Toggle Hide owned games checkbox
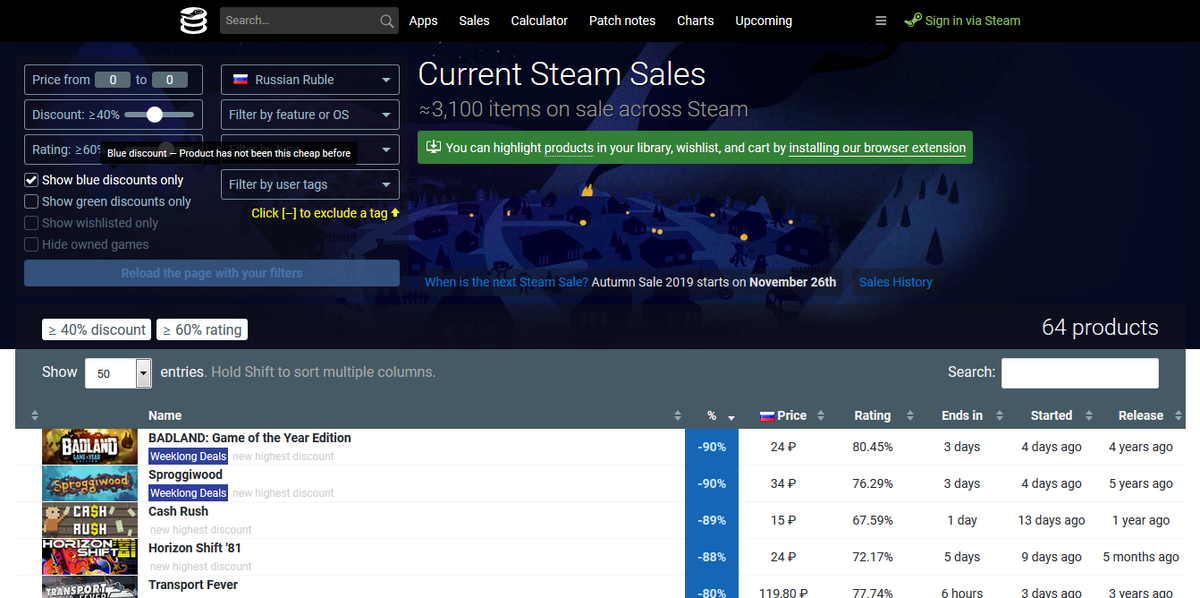Image resolution: width=1200 pixels, height=598 pixels. pyautogui.click(x=31, y=245)
